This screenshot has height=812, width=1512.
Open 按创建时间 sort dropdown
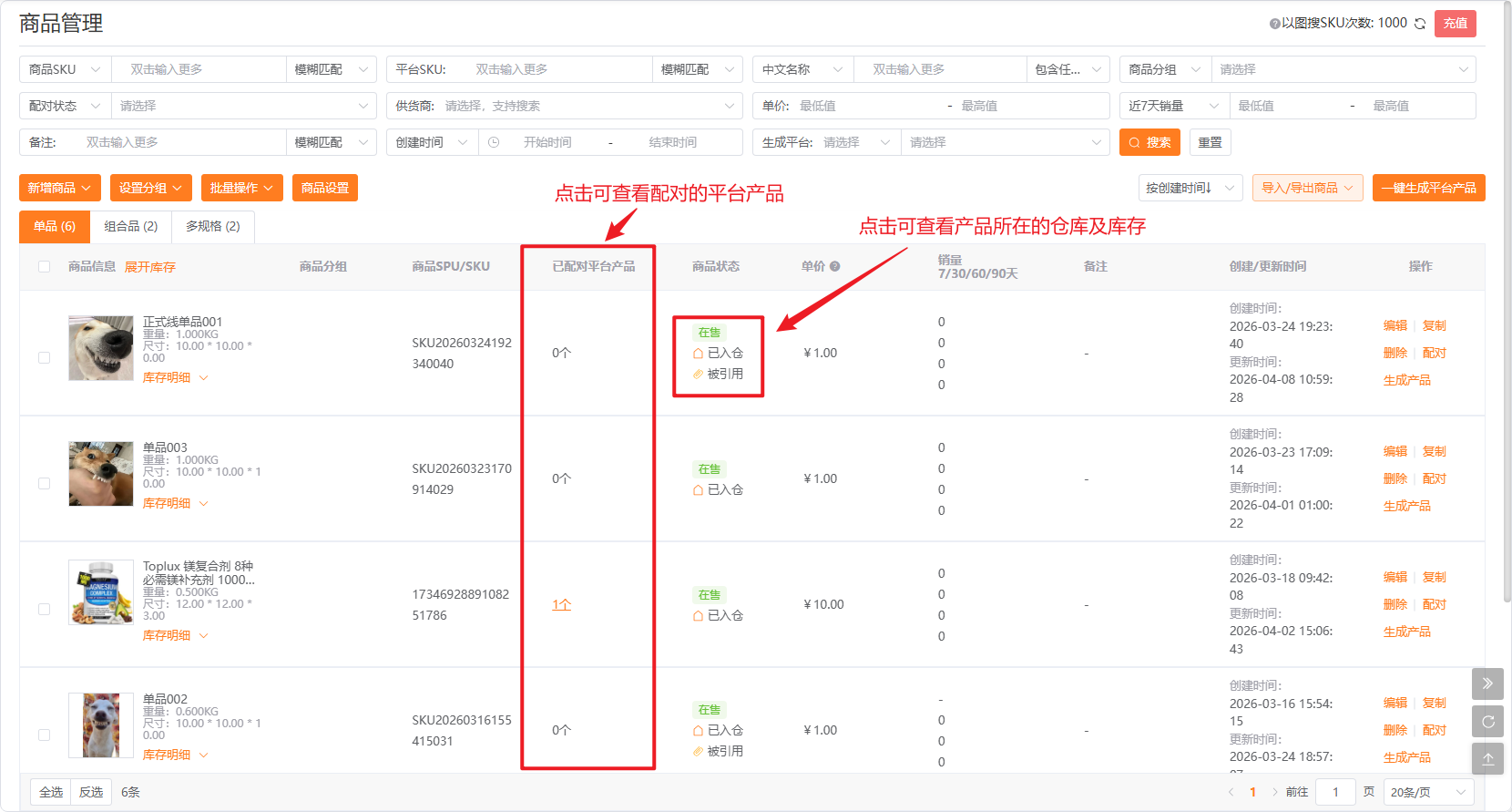pos(1190,188)
